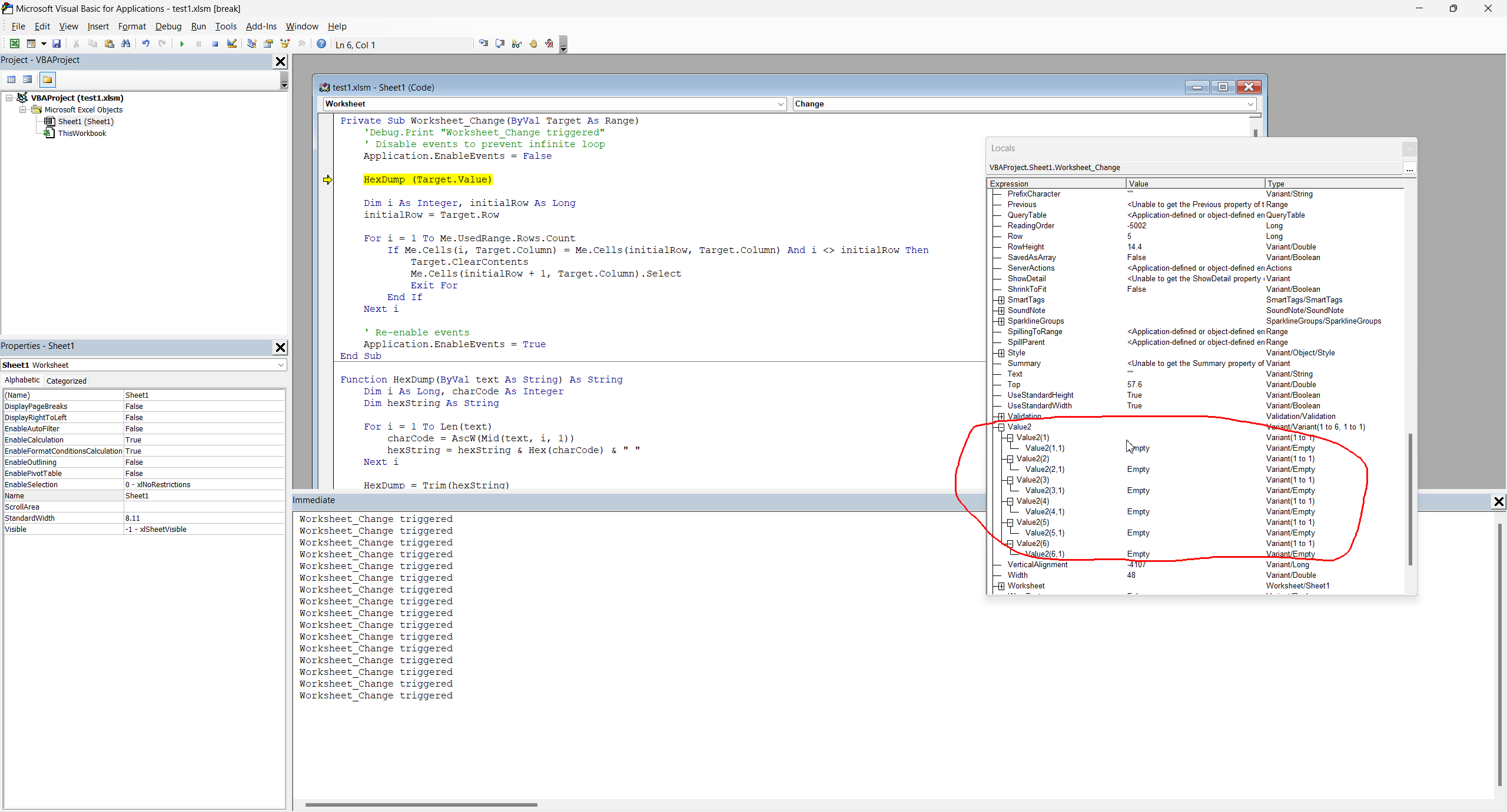Click the Toggle Breakpoint hand icon
The height and width of the screenshot is (812, 1507).
533,44
